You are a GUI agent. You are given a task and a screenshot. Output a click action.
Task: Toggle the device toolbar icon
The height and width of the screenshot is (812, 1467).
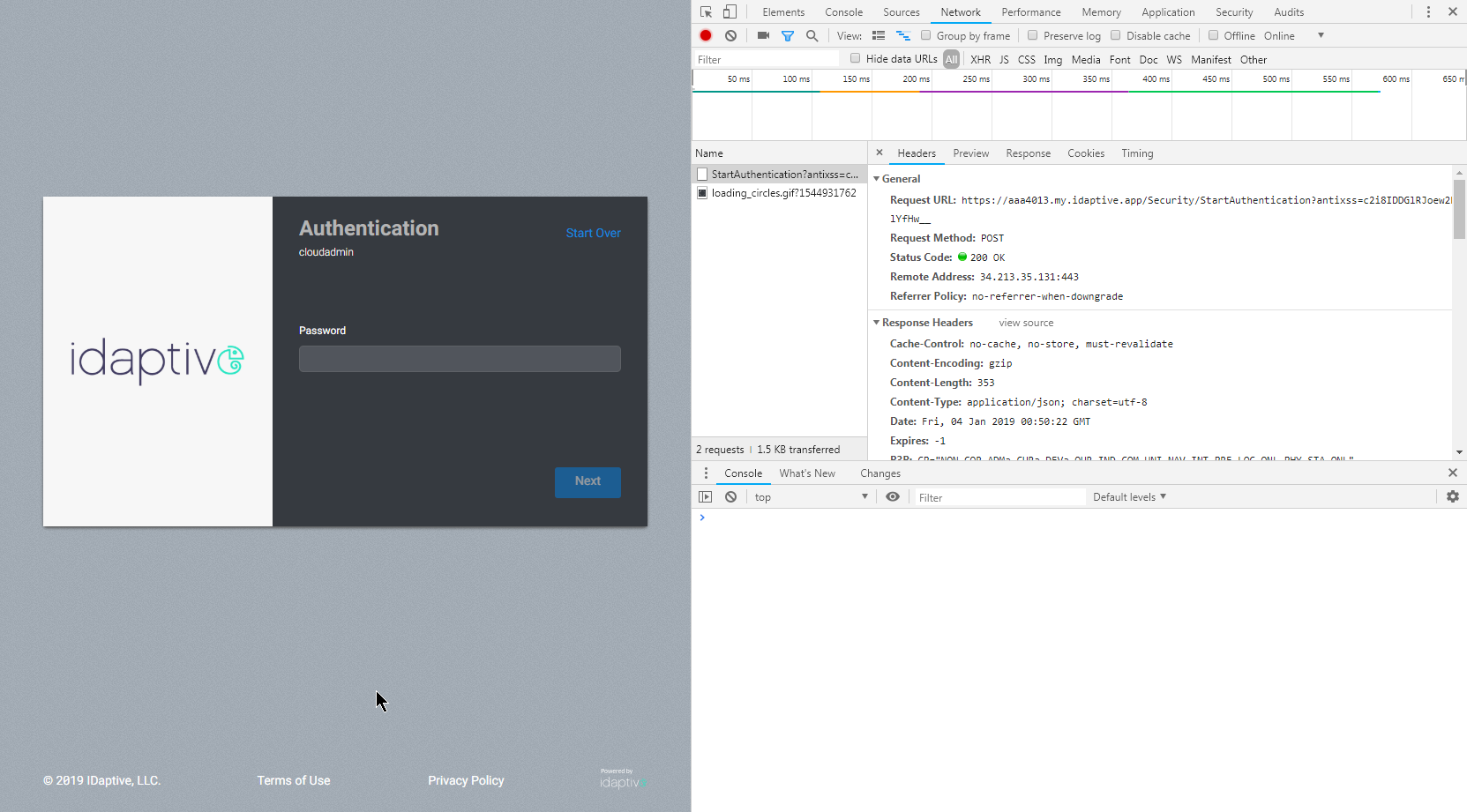tap(730, 12)
